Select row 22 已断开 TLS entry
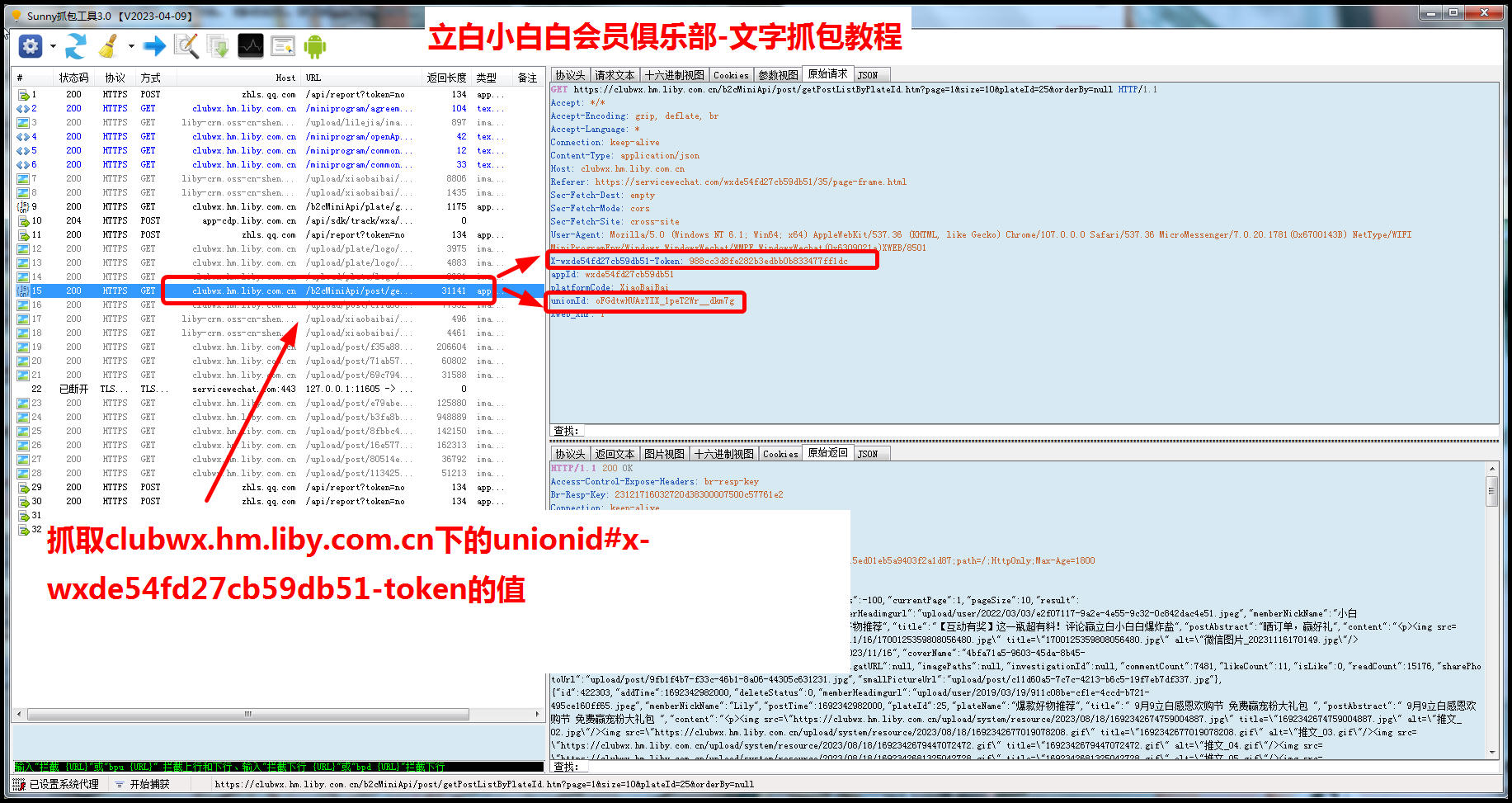Image resolution: width=1512 pixels, height=803 pixels. tap(278, 390)
